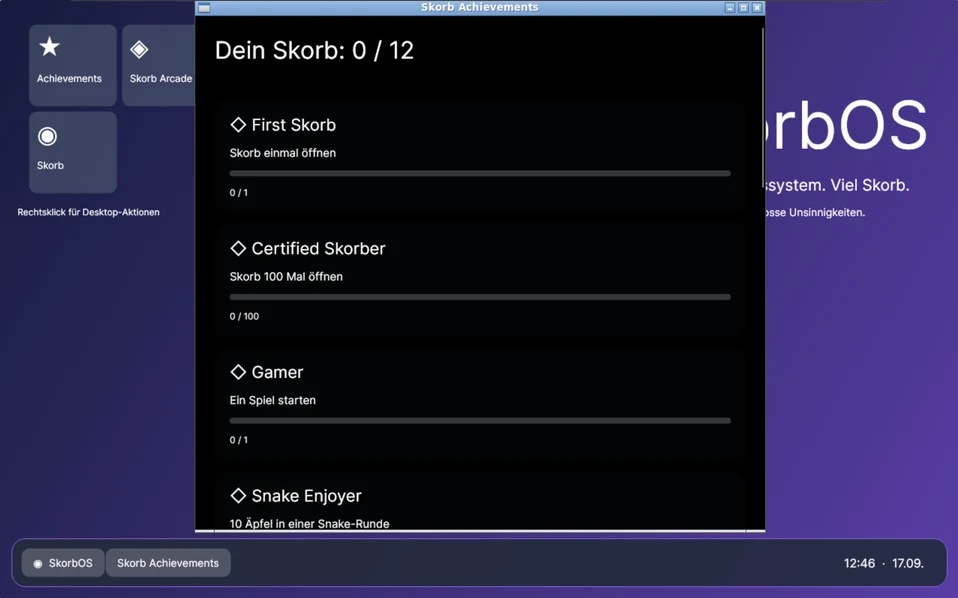The height and width of the screenshot is (598, 958).
Task: Click the 'Viel Skorb.' tagline on desktop
Action: click(x=868, y=185)
